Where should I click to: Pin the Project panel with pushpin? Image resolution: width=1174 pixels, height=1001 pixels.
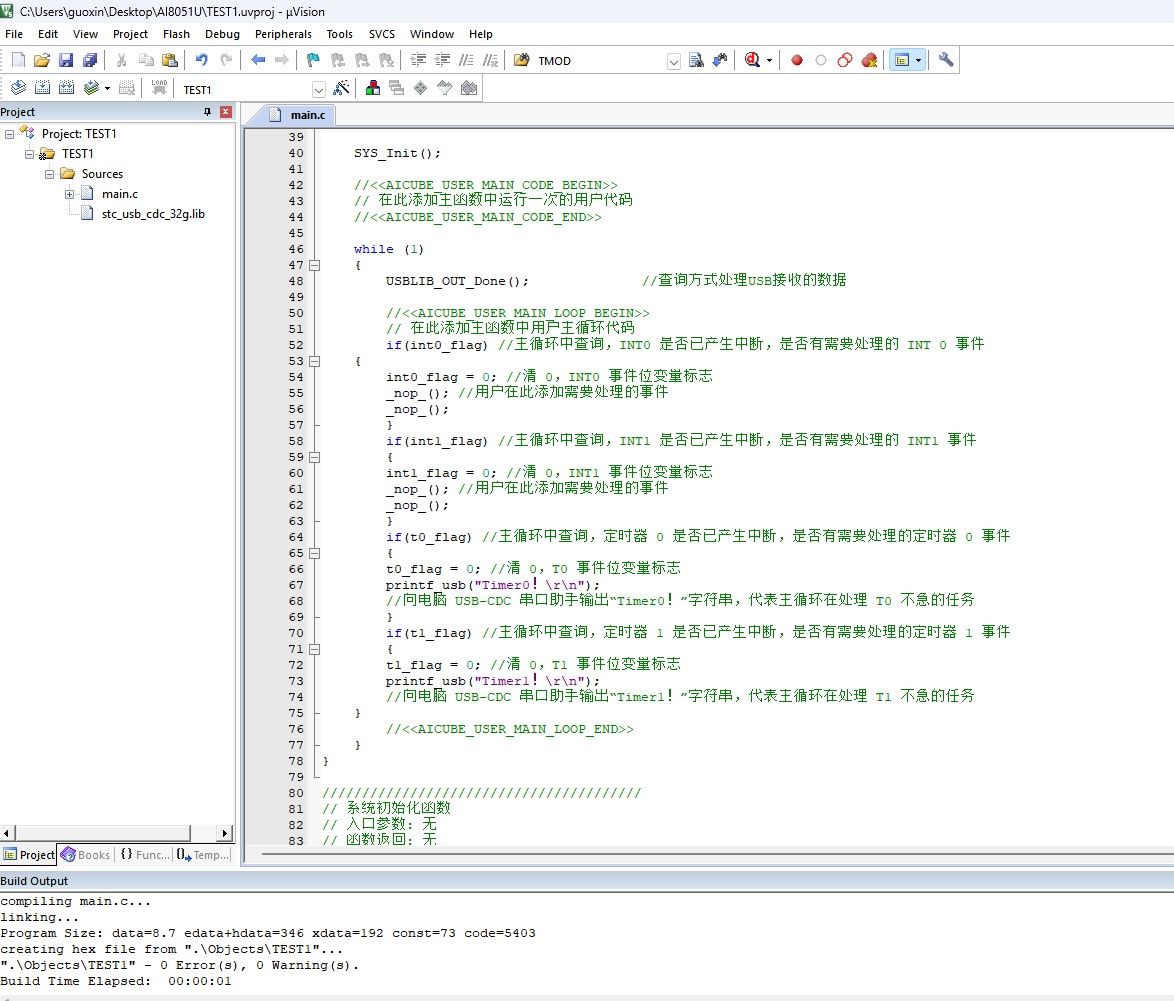[x=207, y=112]
